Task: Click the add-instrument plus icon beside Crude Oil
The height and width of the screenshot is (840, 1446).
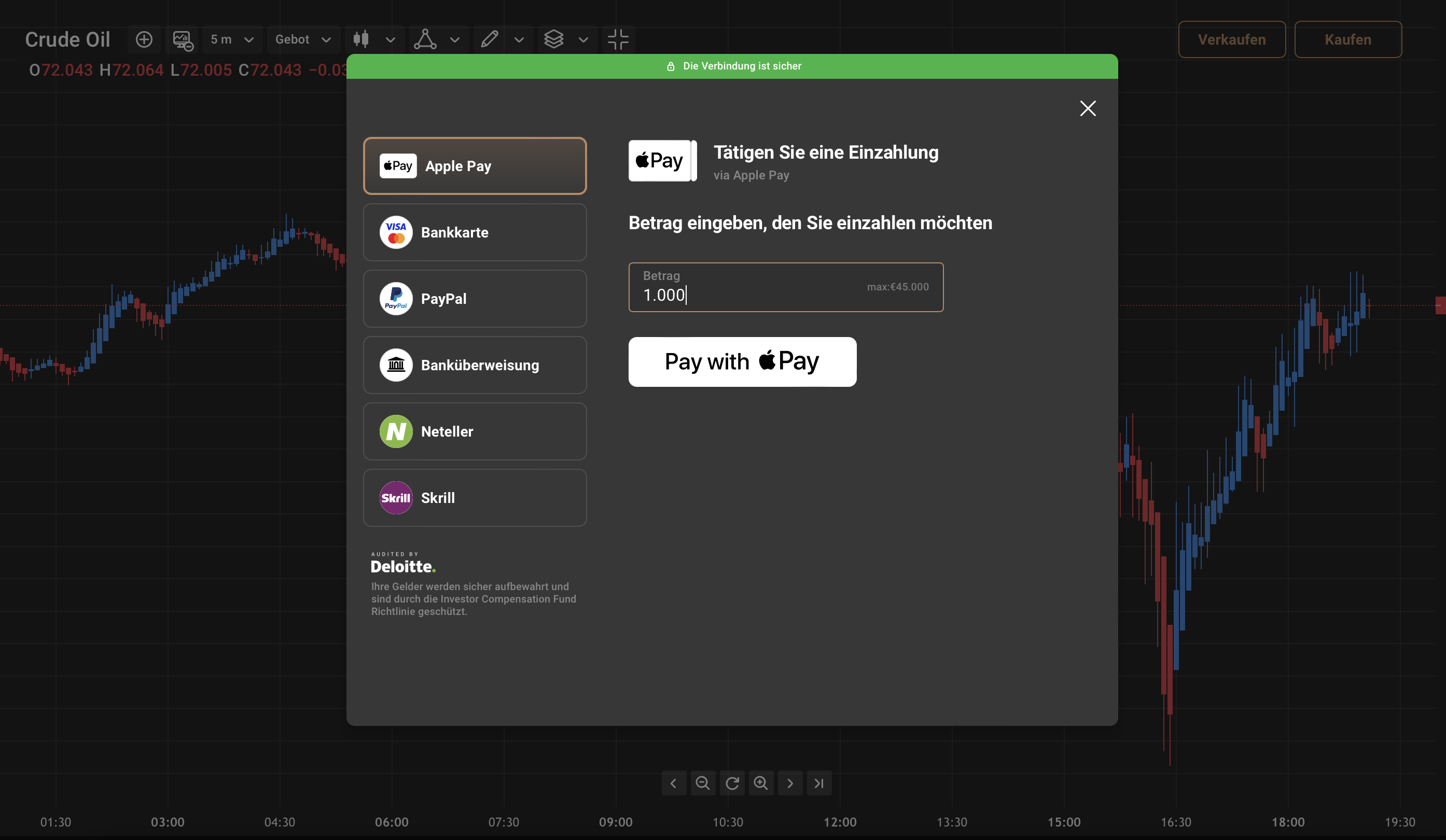Action: click(144, 39)
